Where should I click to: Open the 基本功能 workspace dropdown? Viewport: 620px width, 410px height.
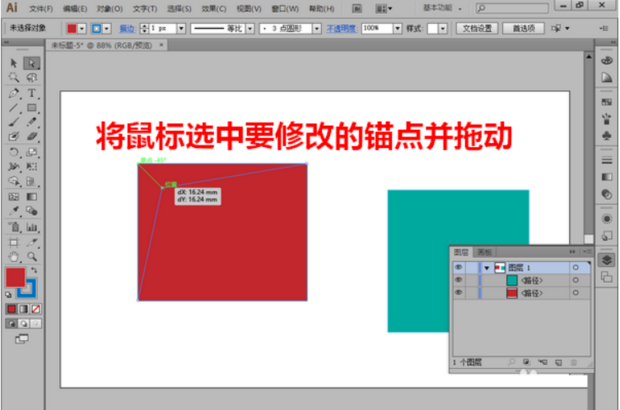[x=442, y=8]
